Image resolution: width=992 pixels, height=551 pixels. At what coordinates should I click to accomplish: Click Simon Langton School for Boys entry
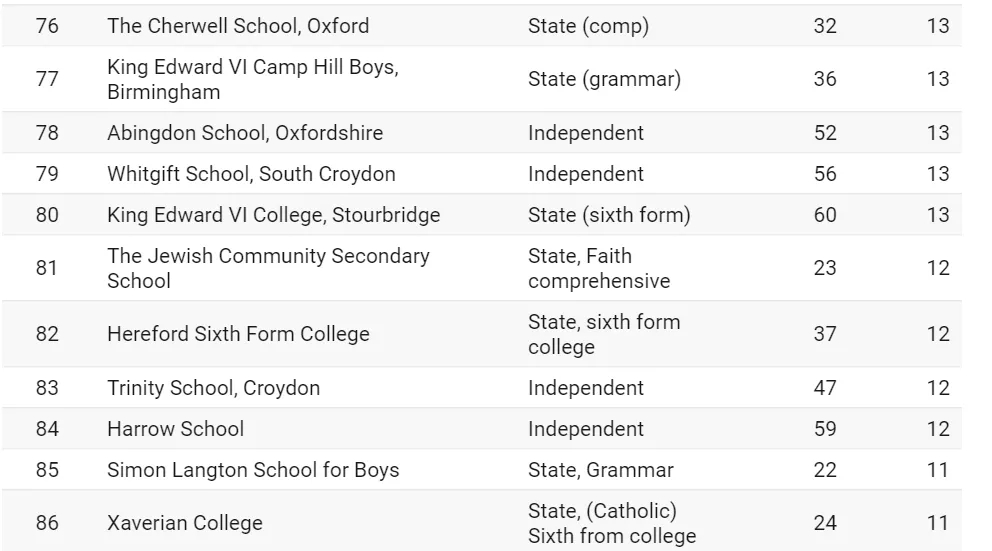coord(253,470)
